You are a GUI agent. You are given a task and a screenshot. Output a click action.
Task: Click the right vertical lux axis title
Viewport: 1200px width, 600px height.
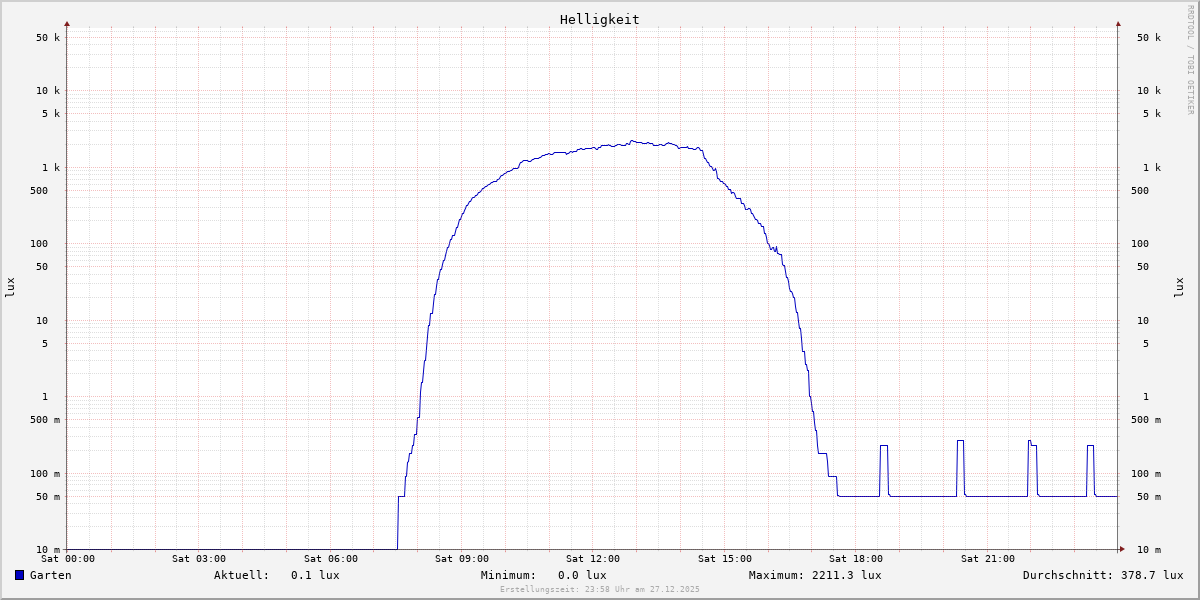1179,287
